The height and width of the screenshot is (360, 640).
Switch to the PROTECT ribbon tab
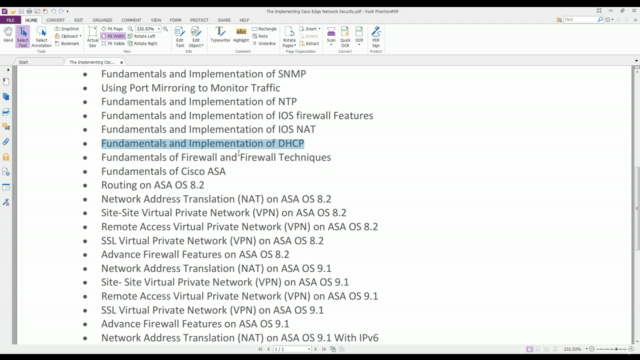click(199, 20)
